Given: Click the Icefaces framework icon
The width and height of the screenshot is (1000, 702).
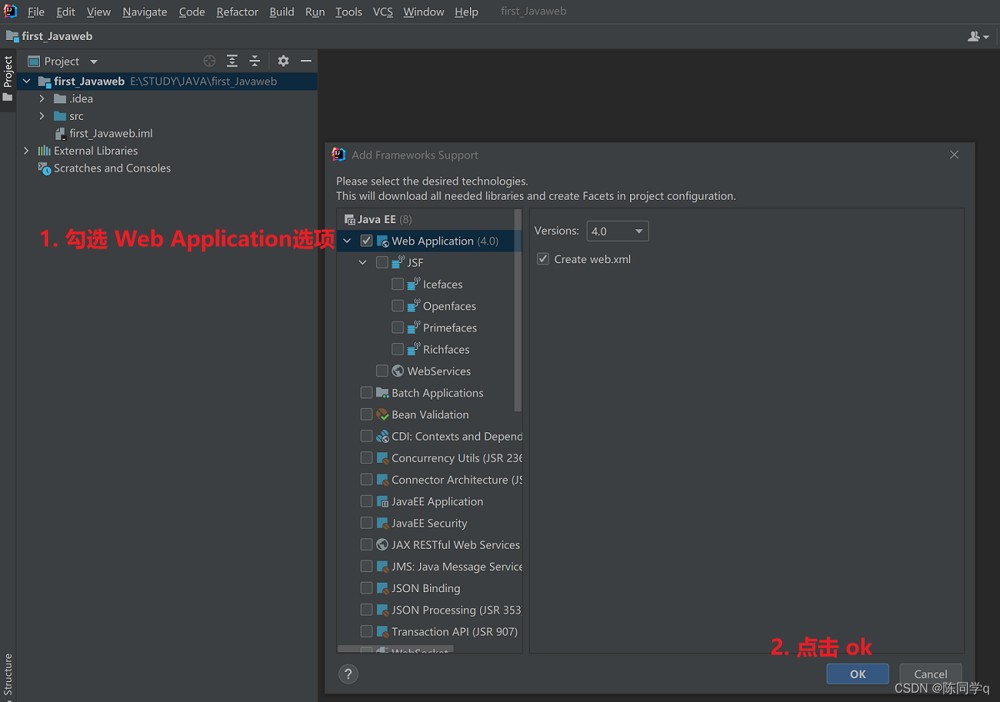Looking at the screenshot, I should coord(413,284).
